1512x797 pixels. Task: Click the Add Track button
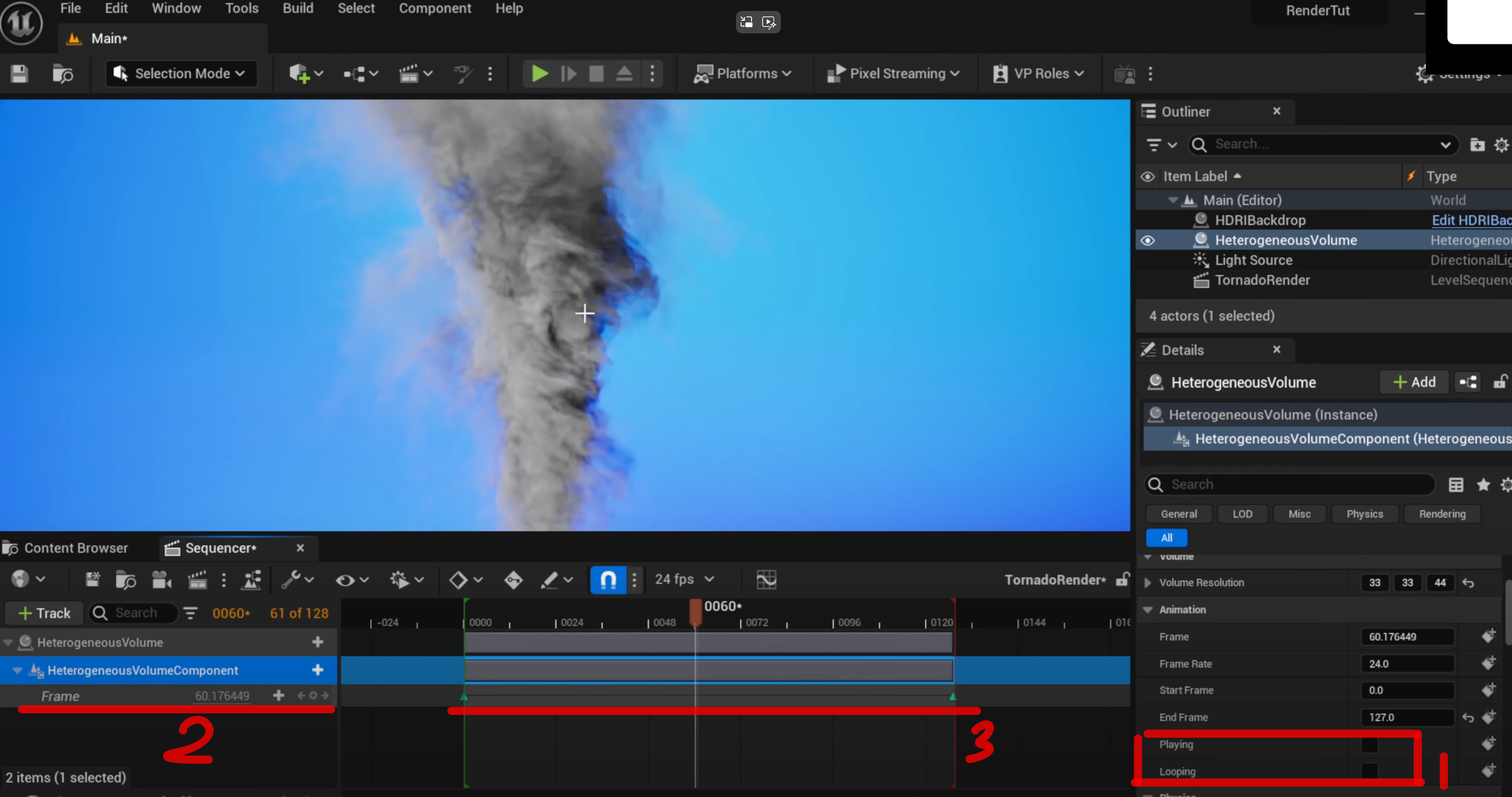44,613
